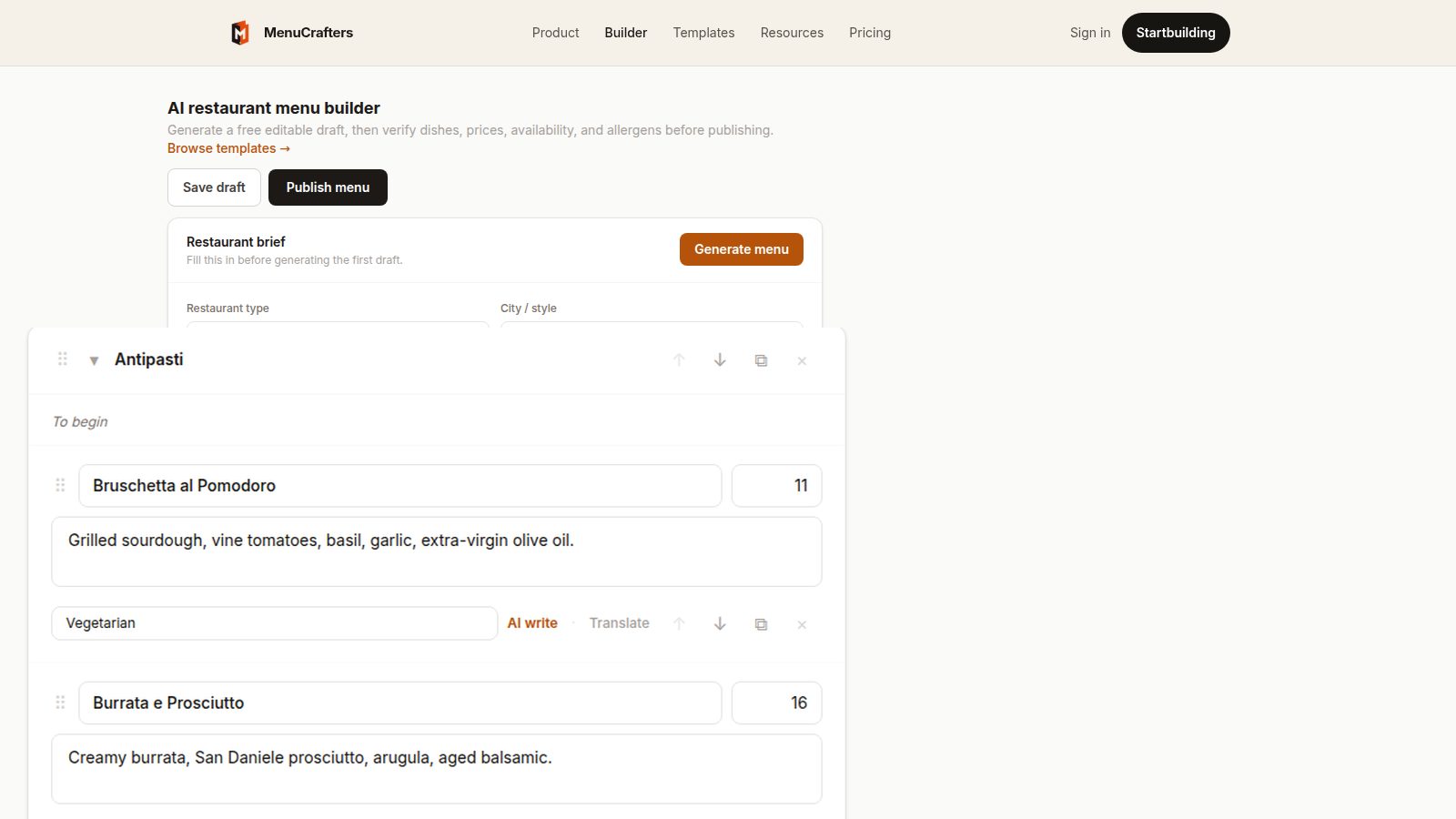Screen dimensions: 1456x819
Task: Collapse the Antipasti section triangle
Action: point(94,360)
